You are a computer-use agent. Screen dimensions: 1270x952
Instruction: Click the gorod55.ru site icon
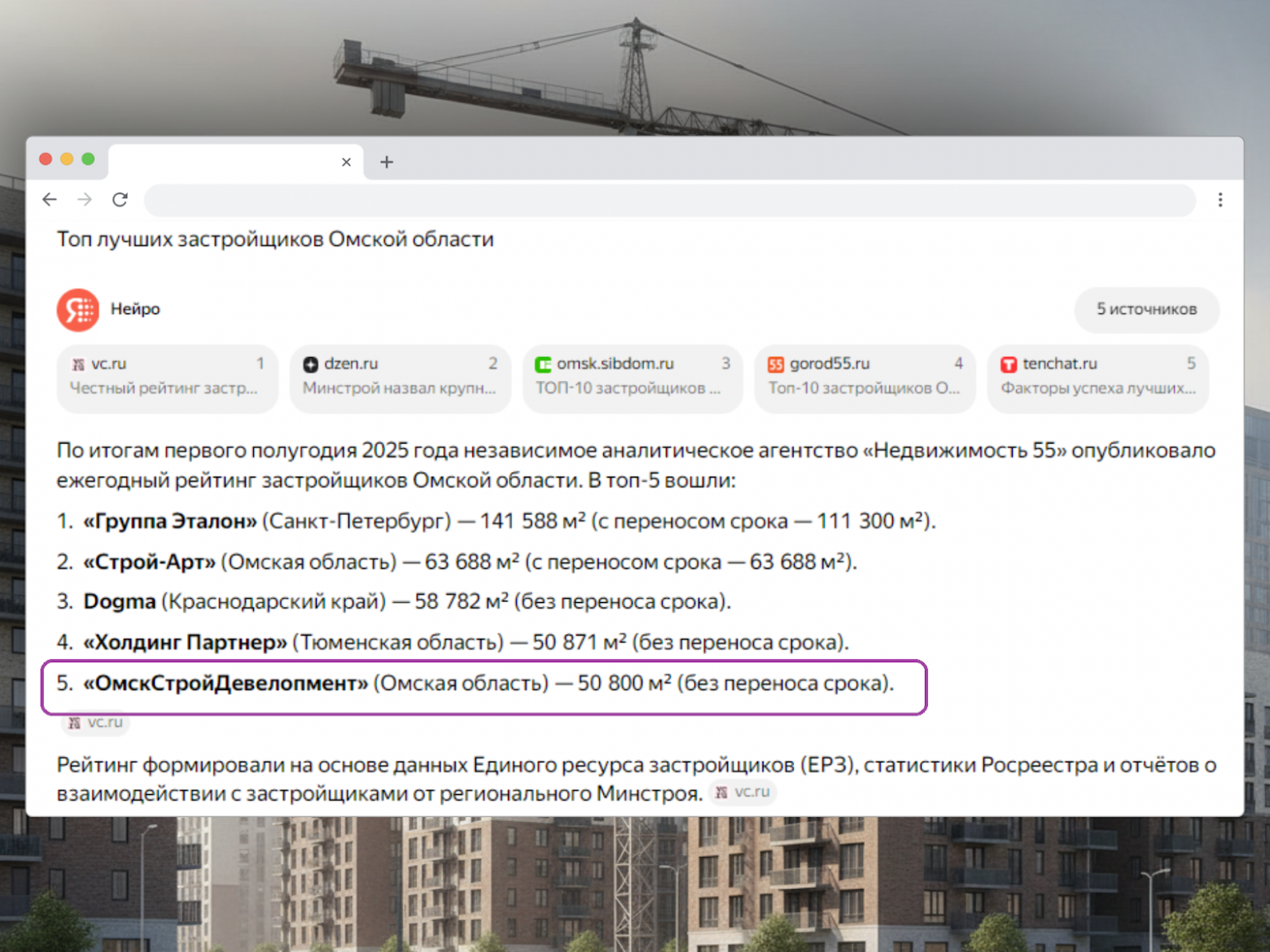(776, 364)
